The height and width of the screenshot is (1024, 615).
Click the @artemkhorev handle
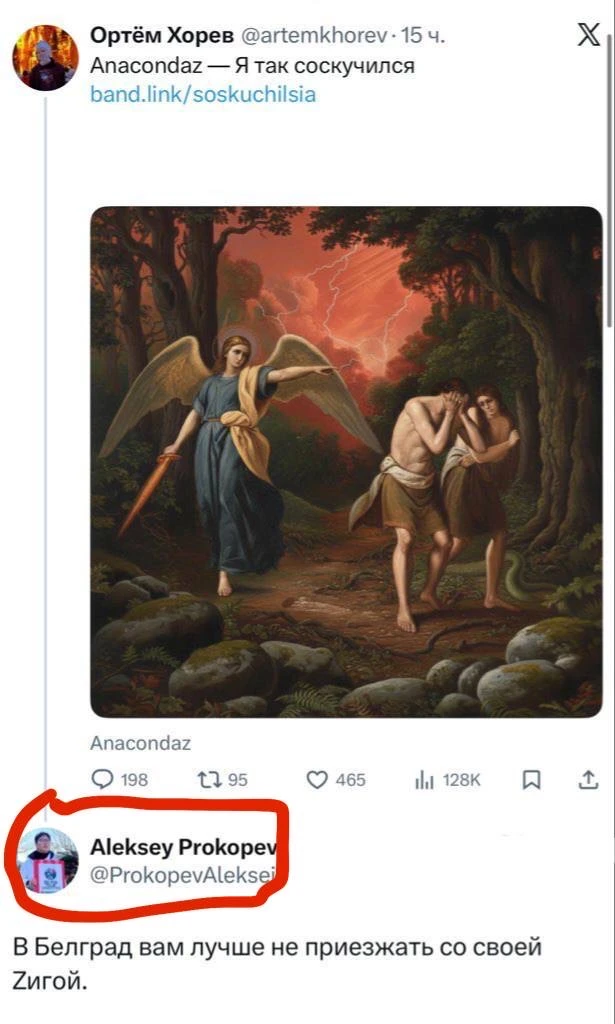311,37
